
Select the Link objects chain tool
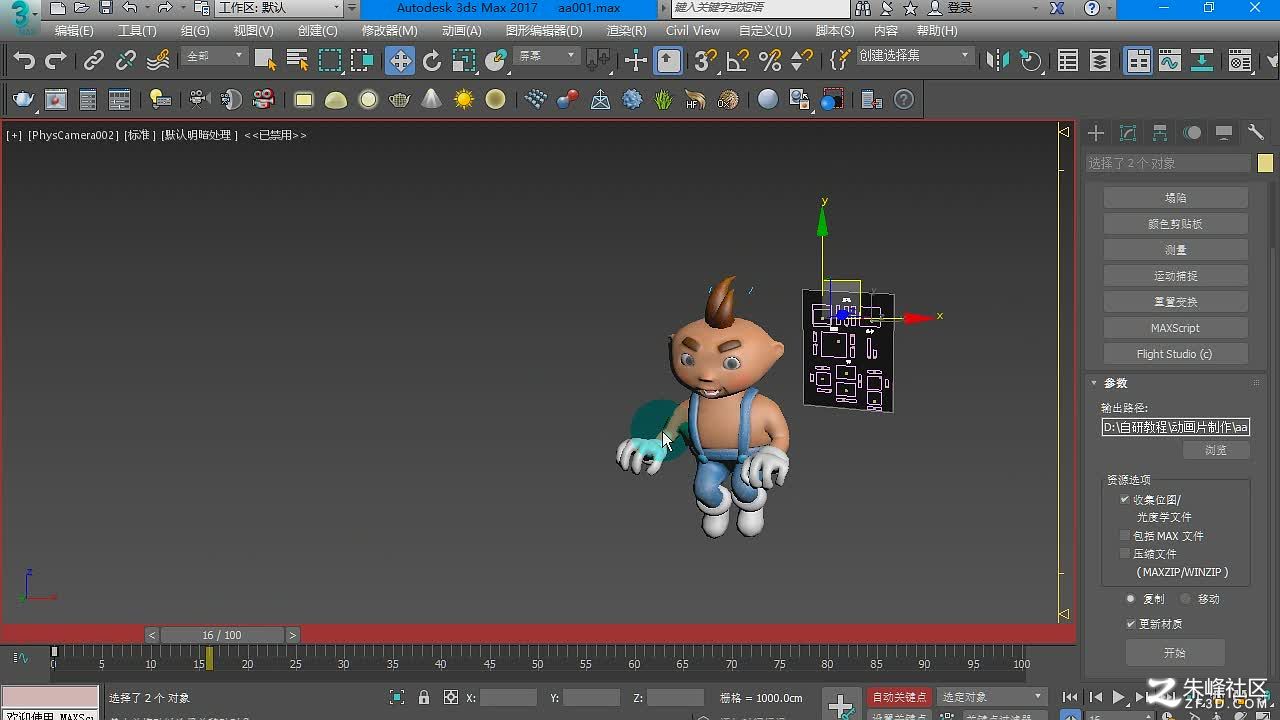coord(94,61)
